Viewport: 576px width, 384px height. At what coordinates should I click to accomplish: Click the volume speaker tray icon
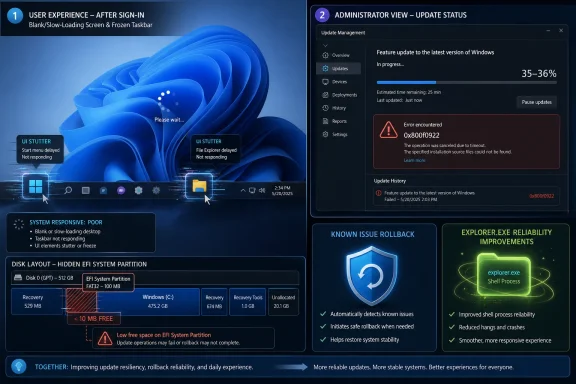262,190
